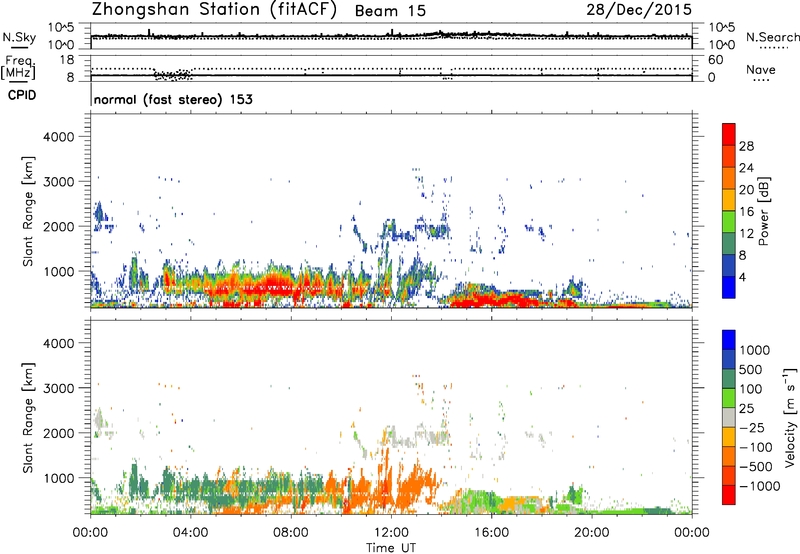Click the '24' power colorbar label
The width and height of the screenshot is (800, 554).
tap(746, 168)
